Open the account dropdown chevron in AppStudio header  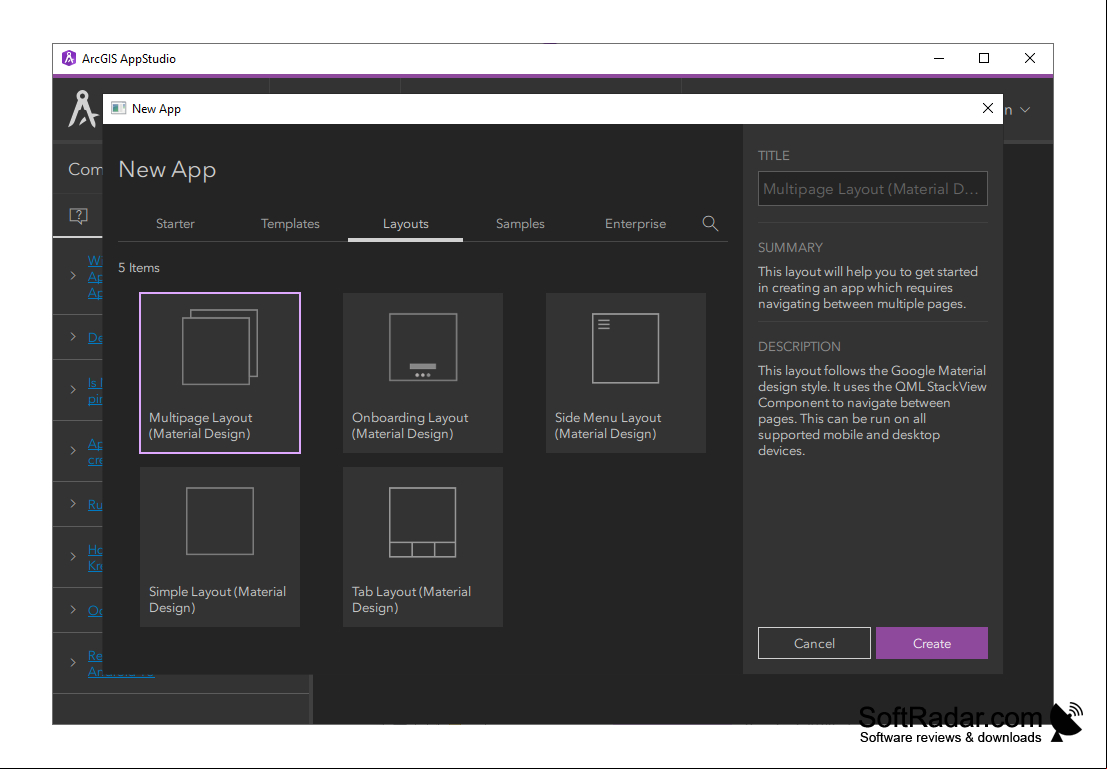point(1026,110)
